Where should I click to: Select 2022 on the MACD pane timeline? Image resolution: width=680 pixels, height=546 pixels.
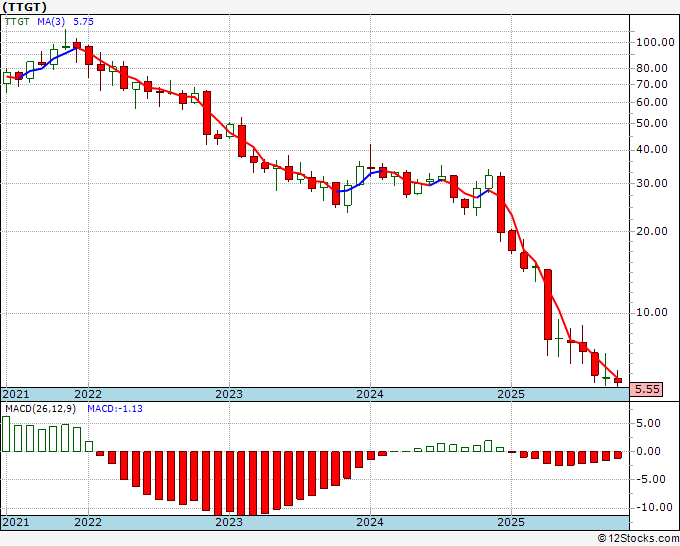88,522
